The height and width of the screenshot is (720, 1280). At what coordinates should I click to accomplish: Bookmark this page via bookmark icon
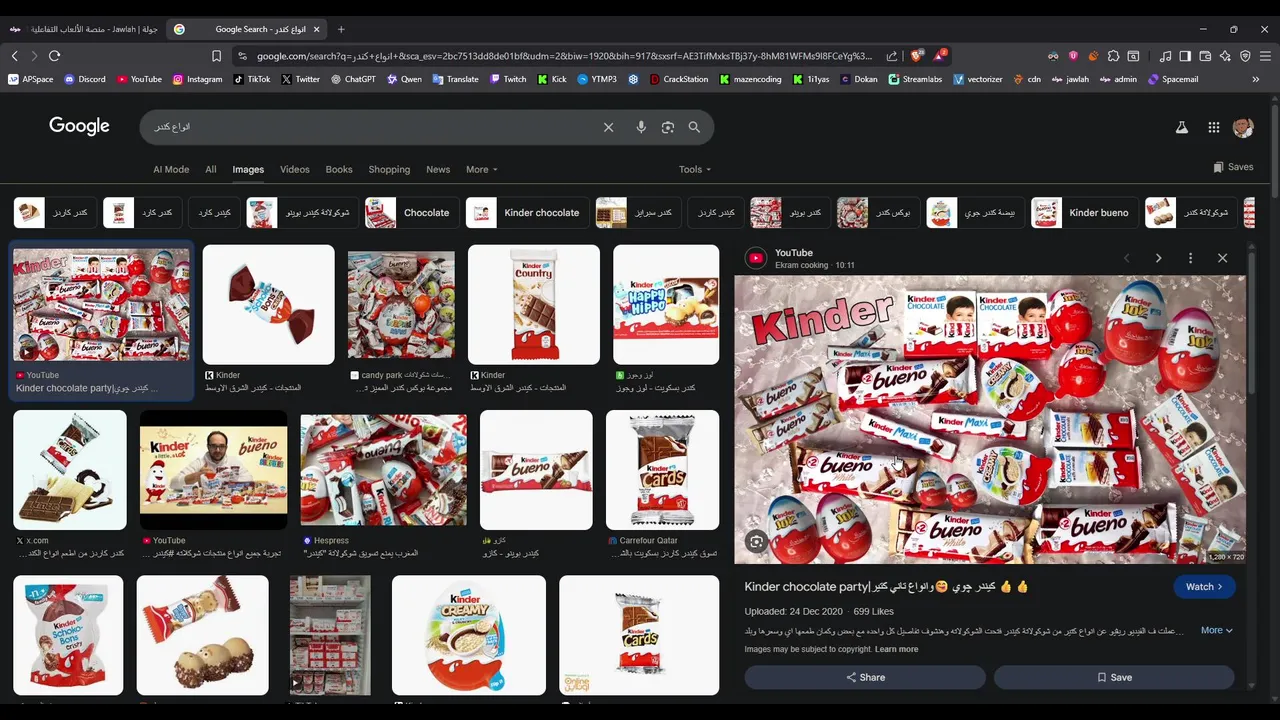(216, 56)
